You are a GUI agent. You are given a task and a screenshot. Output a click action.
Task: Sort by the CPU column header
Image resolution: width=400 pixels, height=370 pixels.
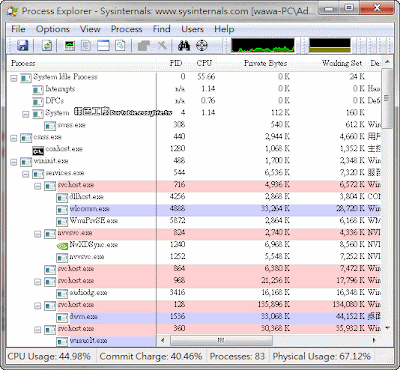(x=201, y=63)
